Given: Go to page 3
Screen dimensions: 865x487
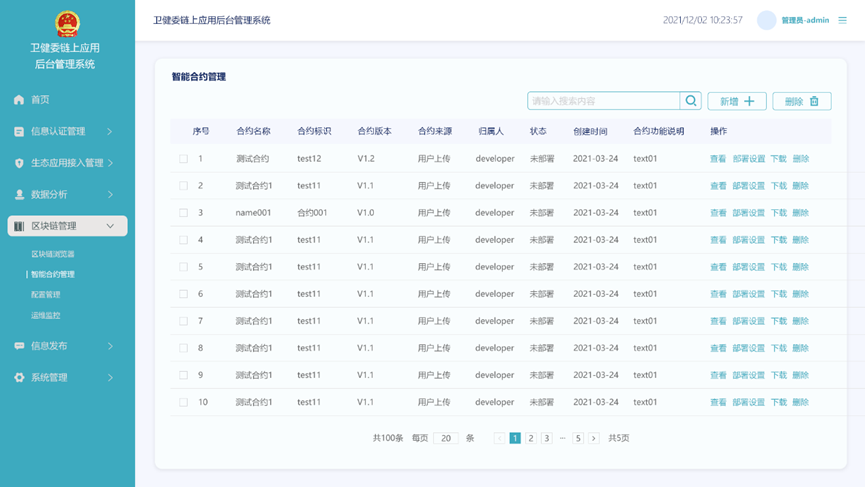Looking at the screenshot, I should click(x=546, y=438).
